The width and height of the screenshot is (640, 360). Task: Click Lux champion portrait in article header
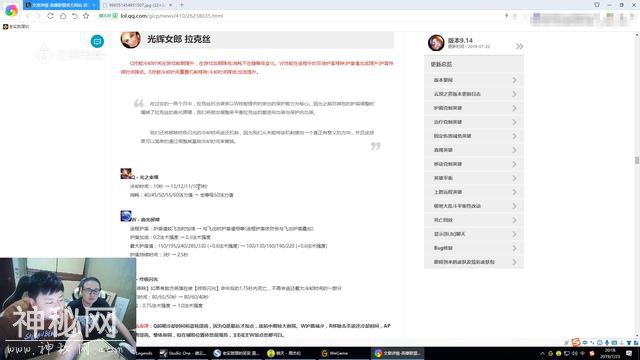(x=131, y=40)
